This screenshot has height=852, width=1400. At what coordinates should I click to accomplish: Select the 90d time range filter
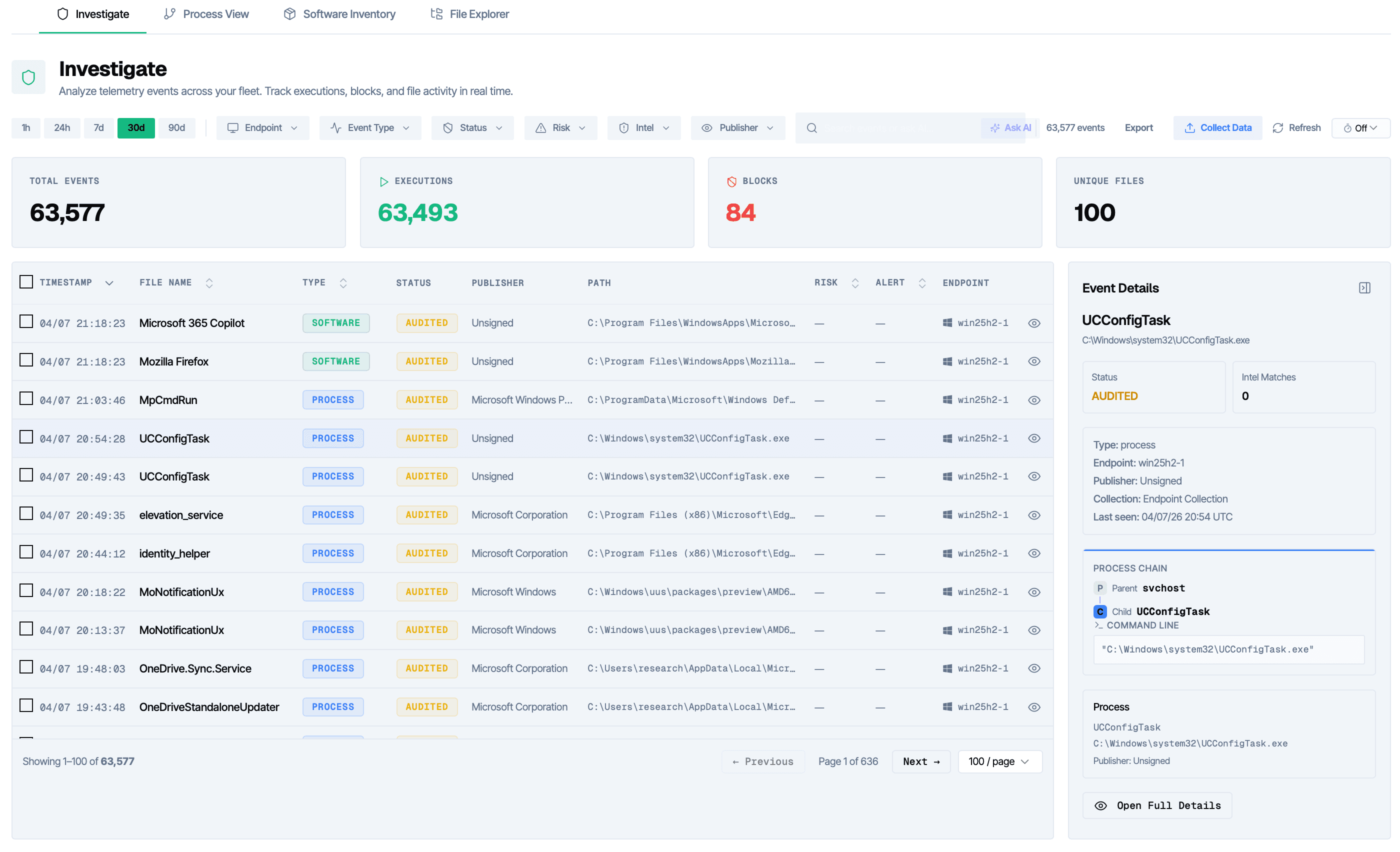pyautogui.click(x=176, y=128)
